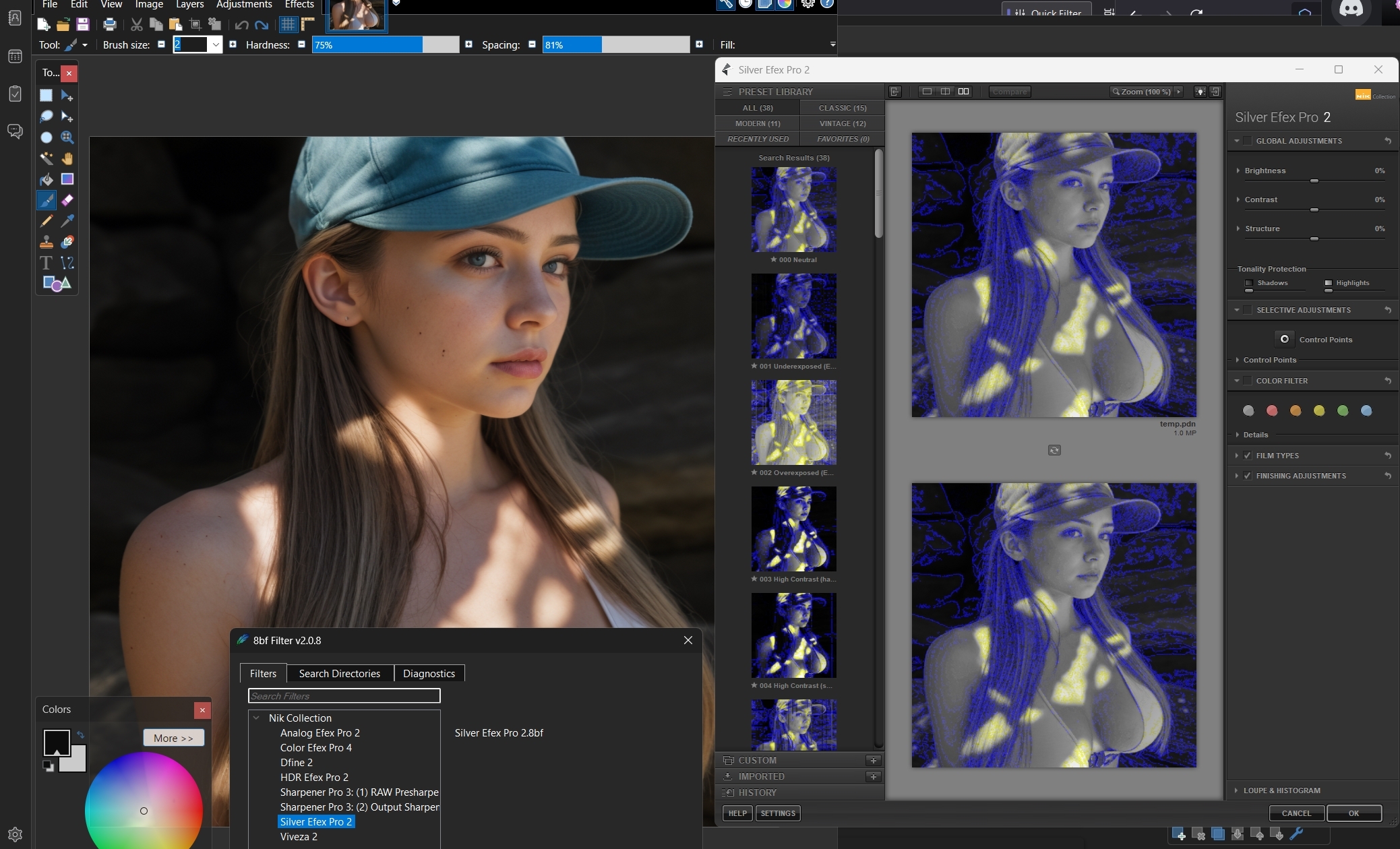This screenshot has width=1400, height=849.
Task: Open the Layers menu
Action: coord(190,5)
